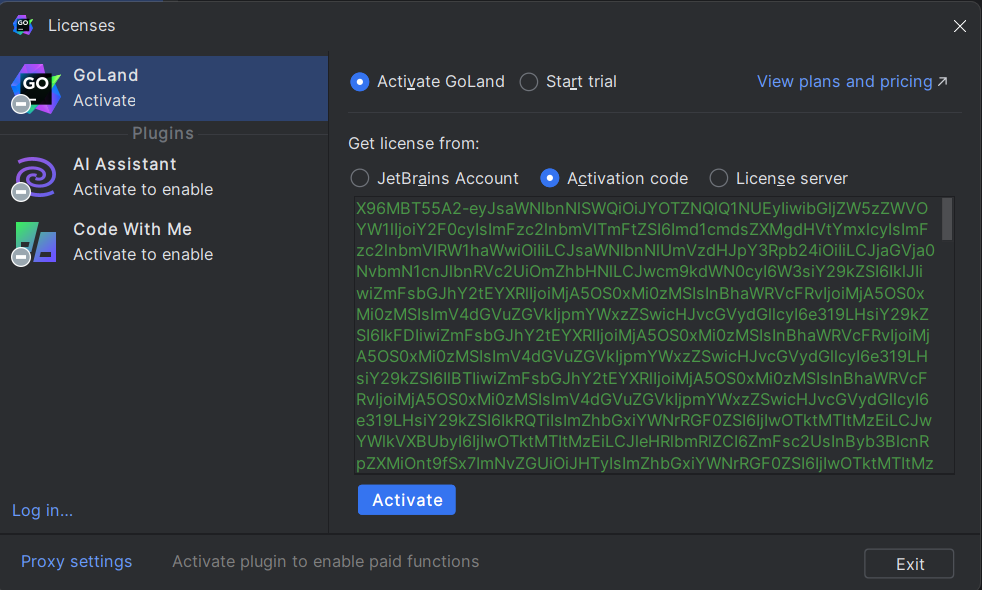Open the Log in... link
982x590 pixels.
(x=43, y=510)
